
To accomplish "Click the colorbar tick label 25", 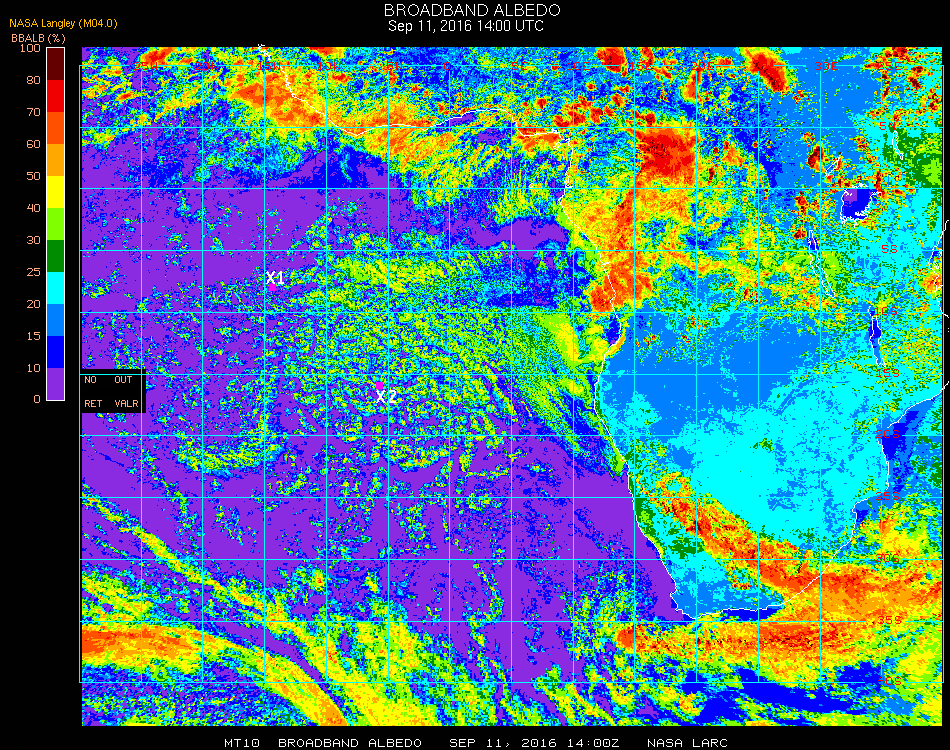I will coord(33,272).
